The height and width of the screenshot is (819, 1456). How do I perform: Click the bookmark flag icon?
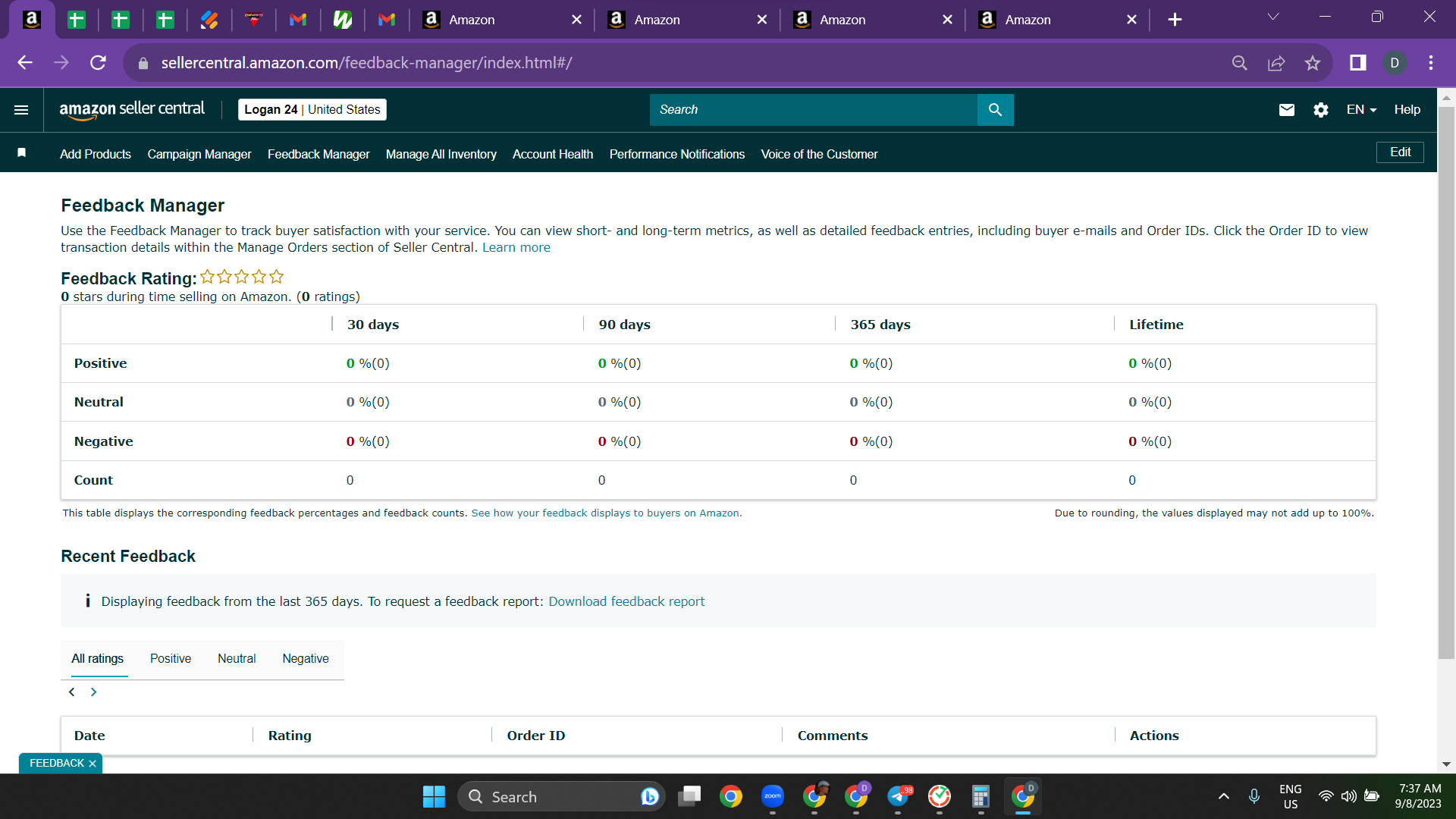coord(22,153)
